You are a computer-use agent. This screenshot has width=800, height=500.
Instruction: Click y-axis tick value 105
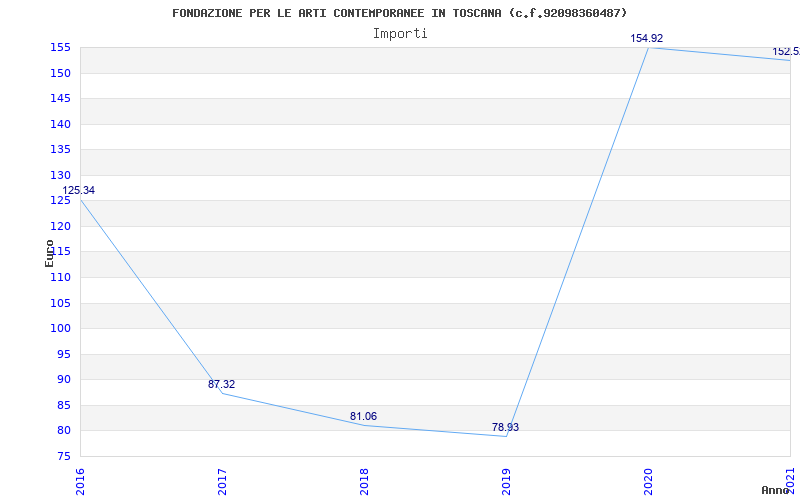(60, 304)
